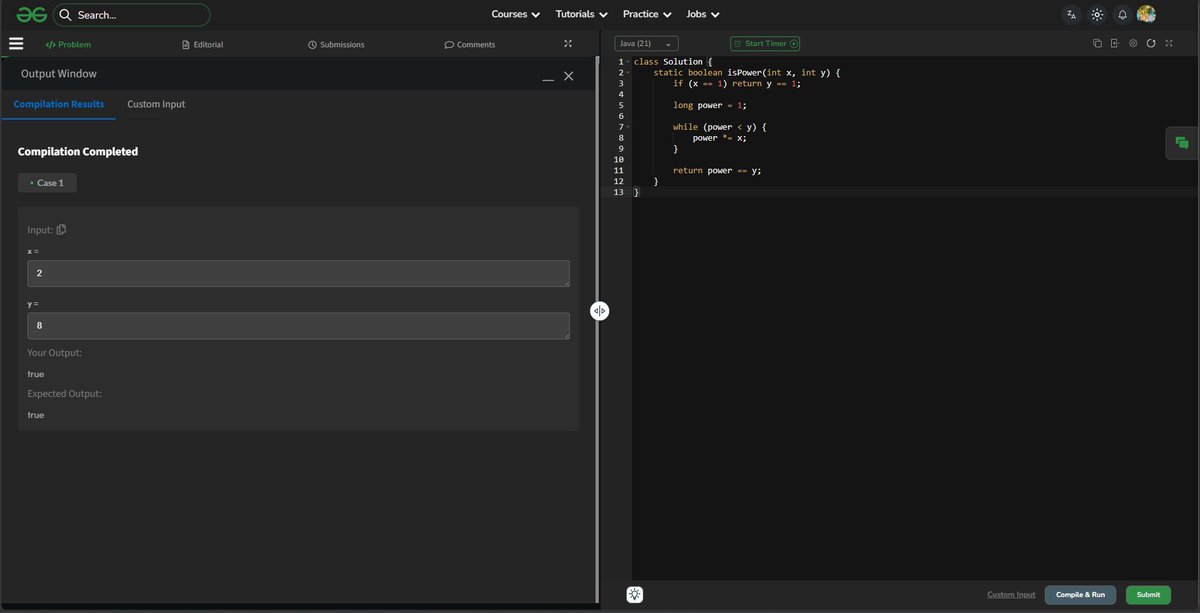The image size is (1200, 613).
Task: Collapse the class Solution fold arrow on line 1
Action: click(627, 62)
